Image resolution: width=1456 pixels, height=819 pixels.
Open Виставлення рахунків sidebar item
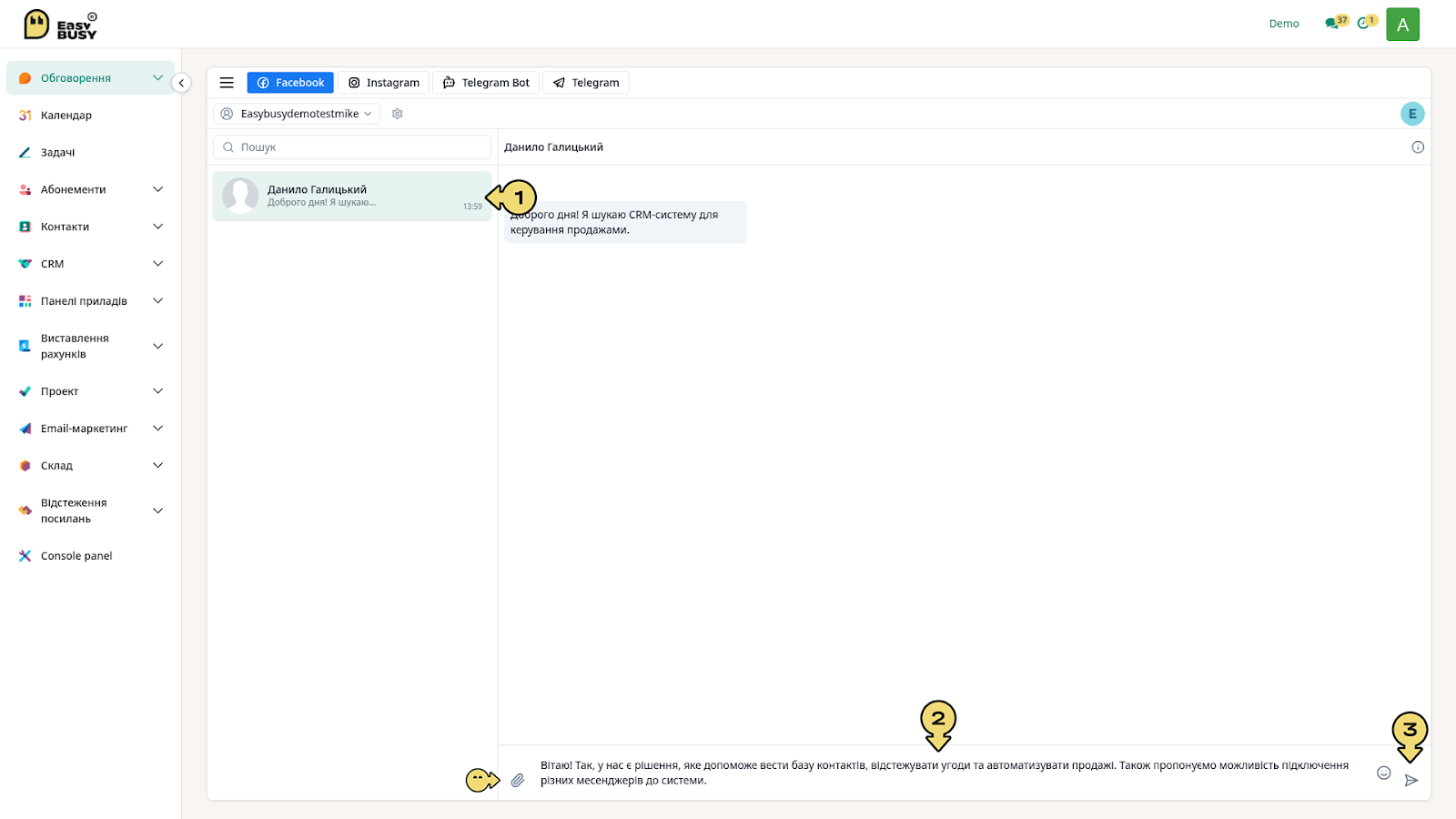tap(90, 346)
